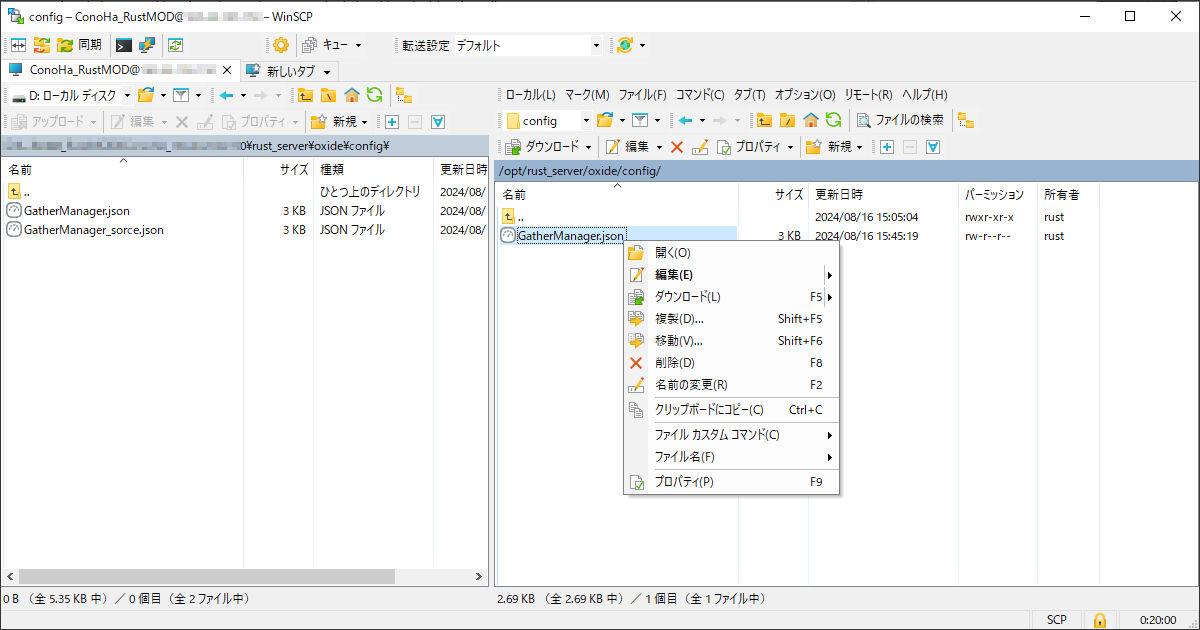Refresh the remote panel
The image size is (1200, 630).
coord(833,121)
